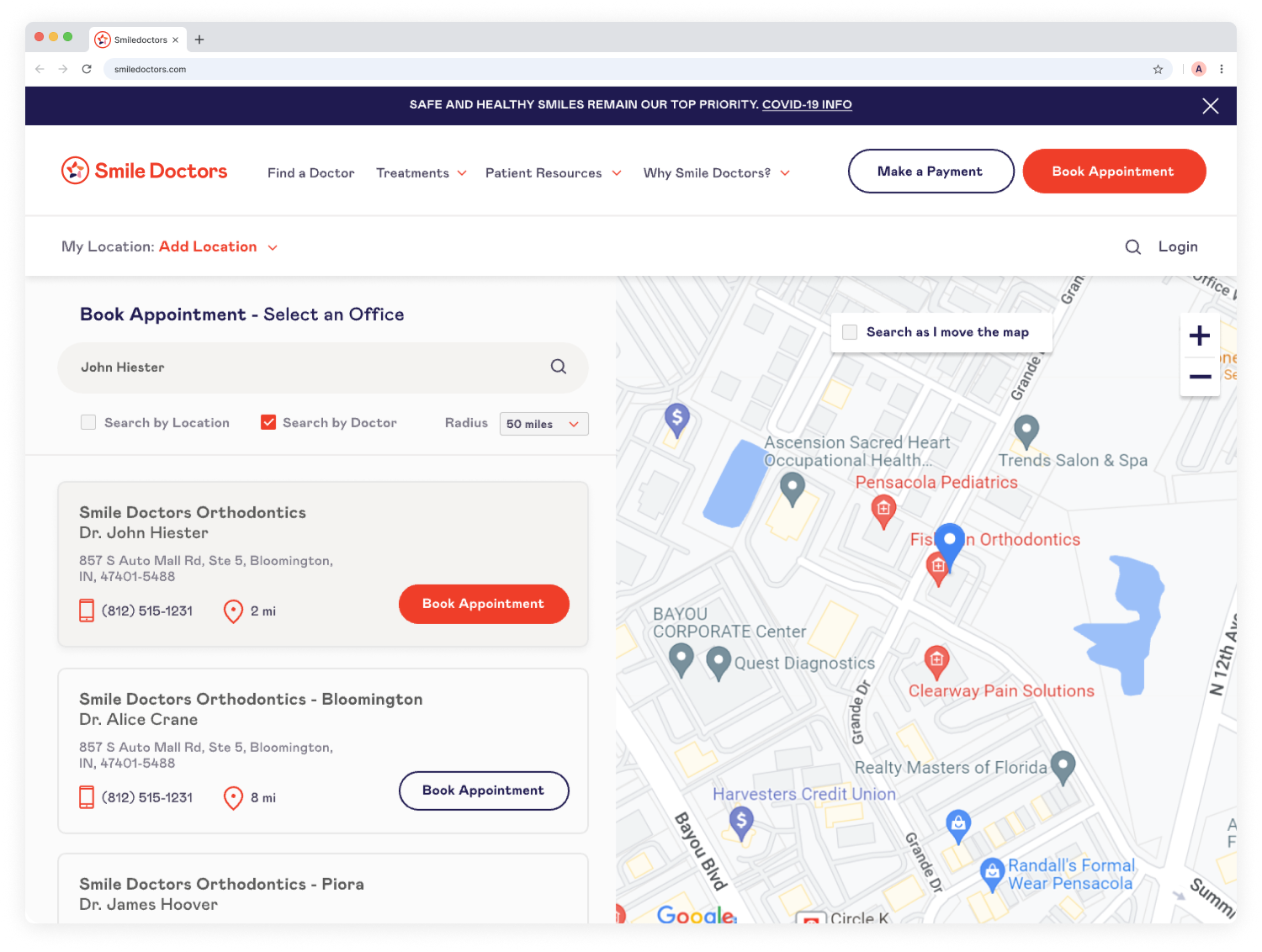Image resolution: width=1262 pixels, height=952 pixels.
Task: Expand the Why Smile Doctors? menu
Action: click(717, 173)
